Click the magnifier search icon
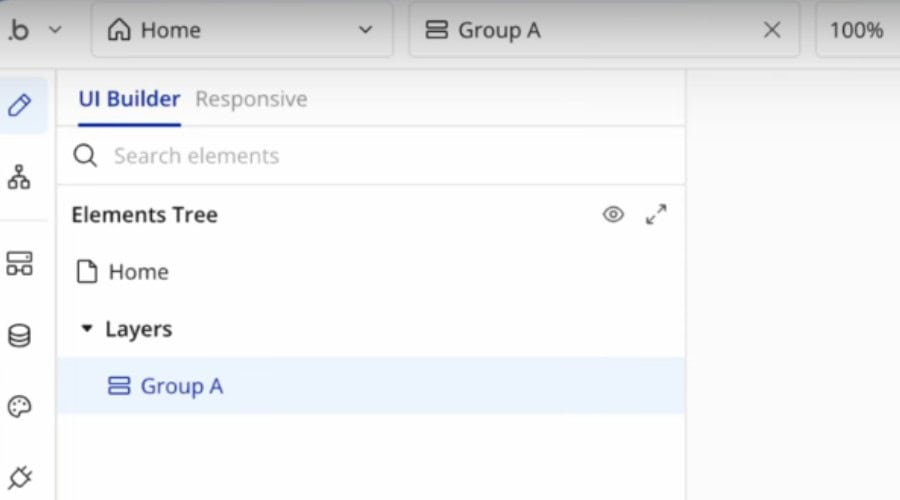Viewport: 900px width, 500px height. (x=85, y=156)
